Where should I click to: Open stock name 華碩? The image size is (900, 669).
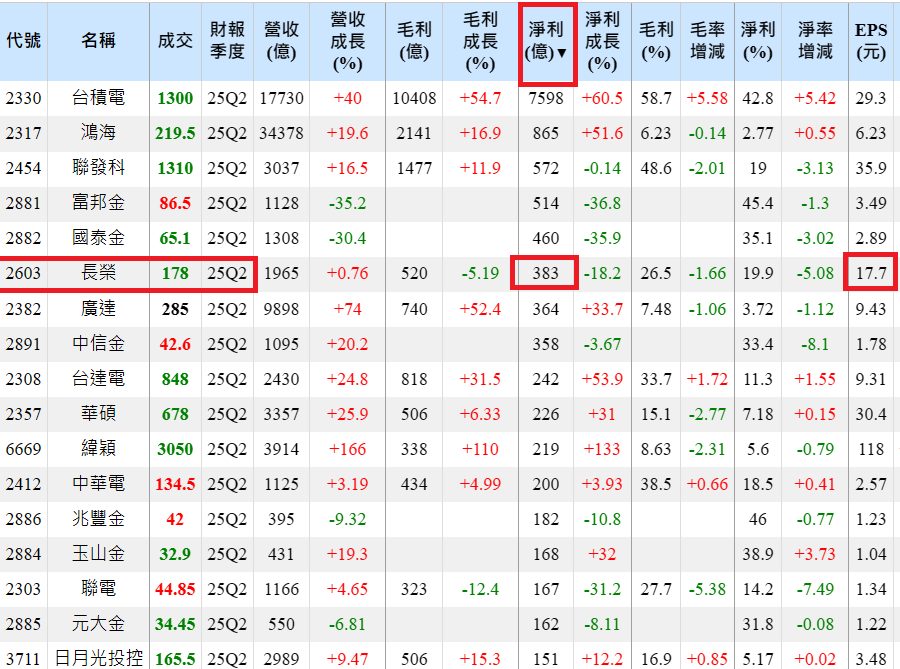(x=98, y=414)
